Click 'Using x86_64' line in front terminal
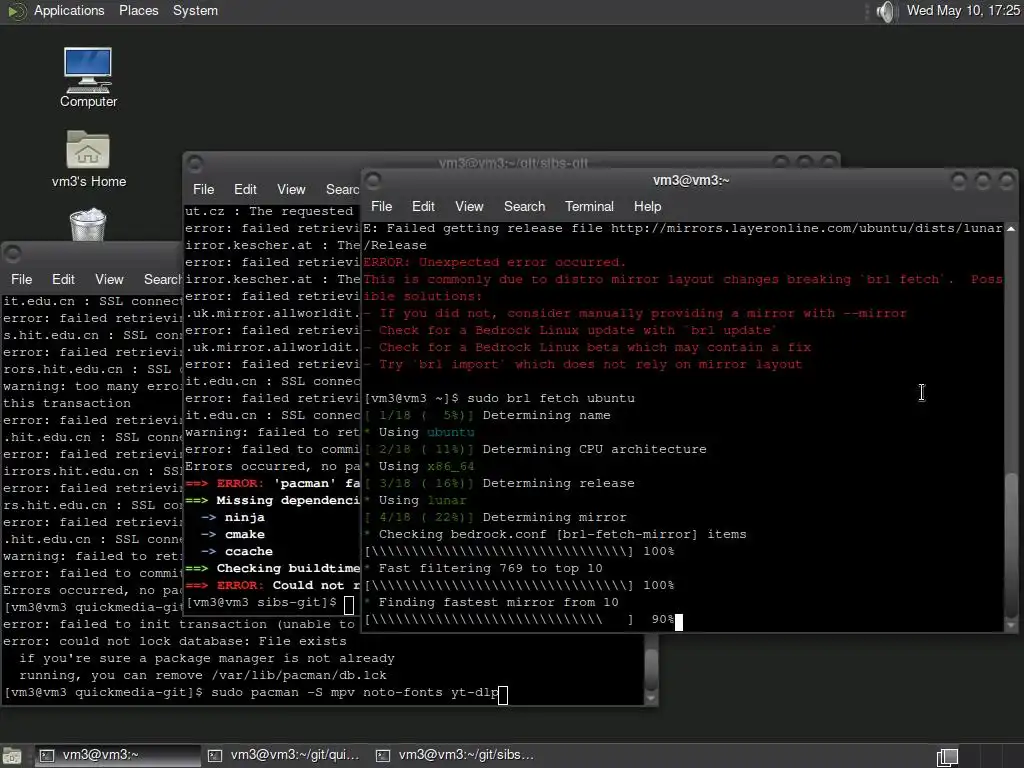The image size is (1024, 768). point(426,466)
